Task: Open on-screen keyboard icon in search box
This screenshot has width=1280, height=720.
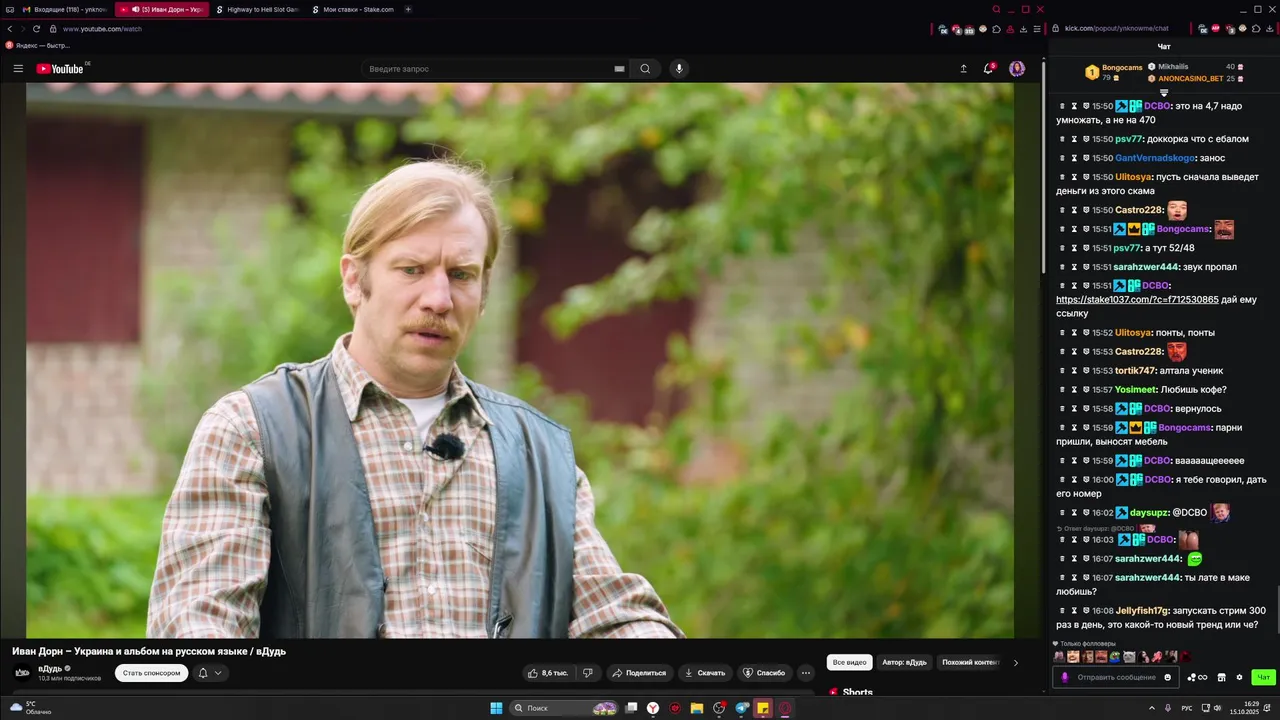Action: click(619, 69)
